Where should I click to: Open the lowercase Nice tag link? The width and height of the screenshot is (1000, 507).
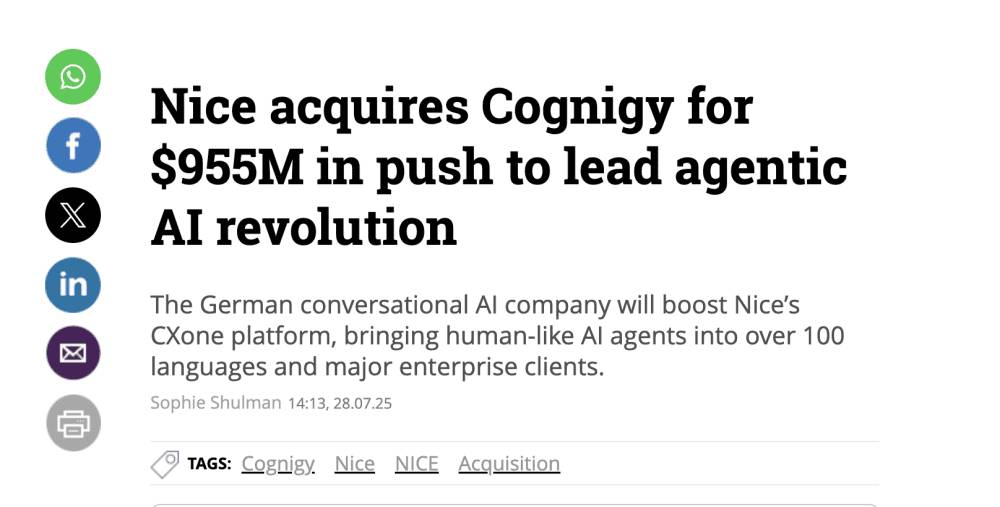pyautogui.click(x=354, y=464)
